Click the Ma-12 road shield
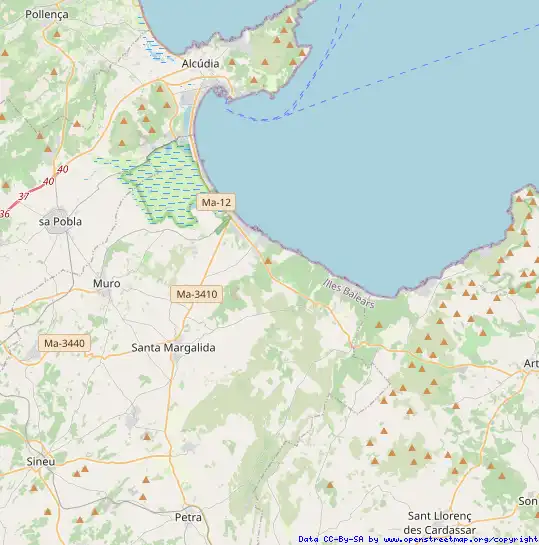Screen dimensions: 539x545 click(x=216, y=202)
